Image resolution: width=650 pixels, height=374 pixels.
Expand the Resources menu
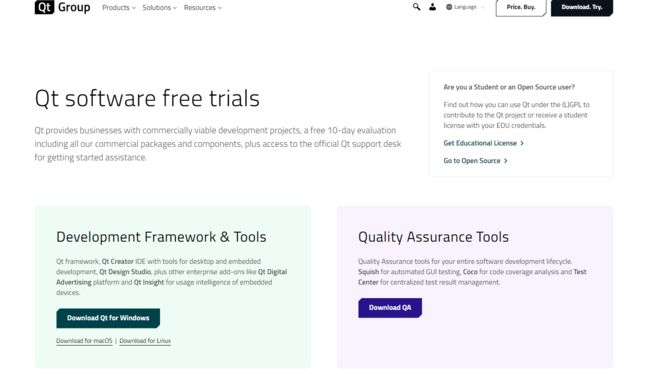point(202,7)
